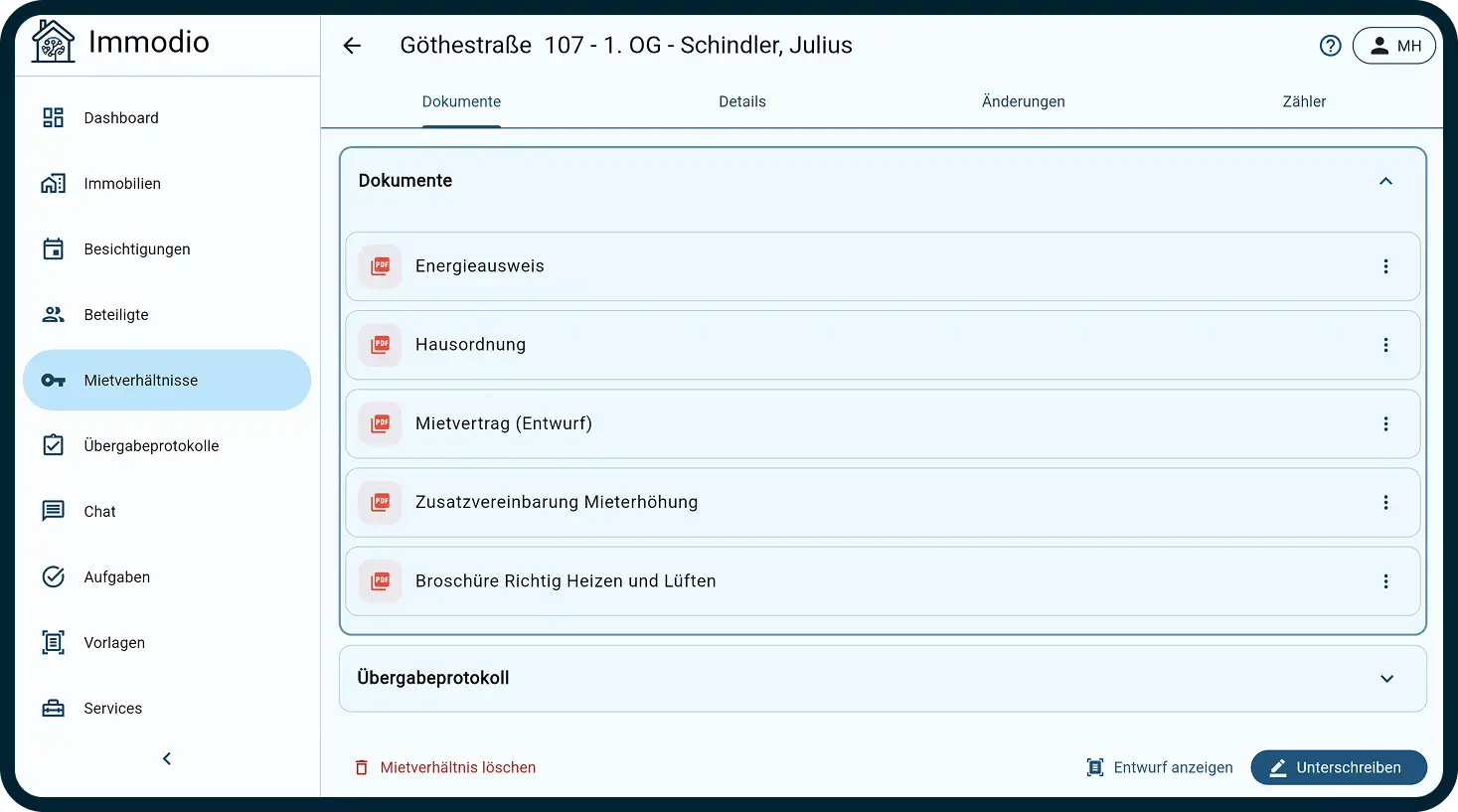This screenshot has width=1458, height=812.
Task: Click the Übergabeprotokoll section header
Action: point(883,679)
